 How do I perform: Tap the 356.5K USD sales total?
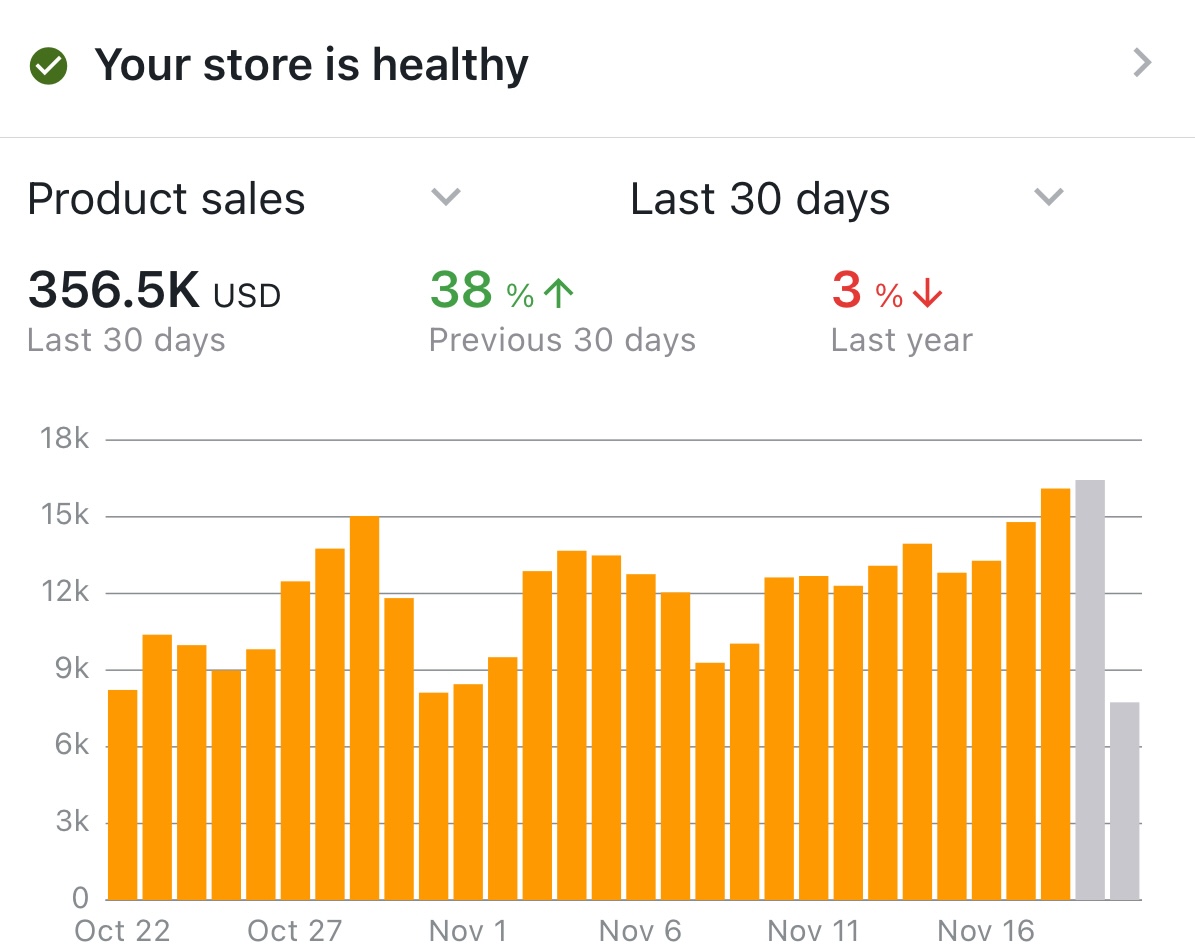point(154,291)
